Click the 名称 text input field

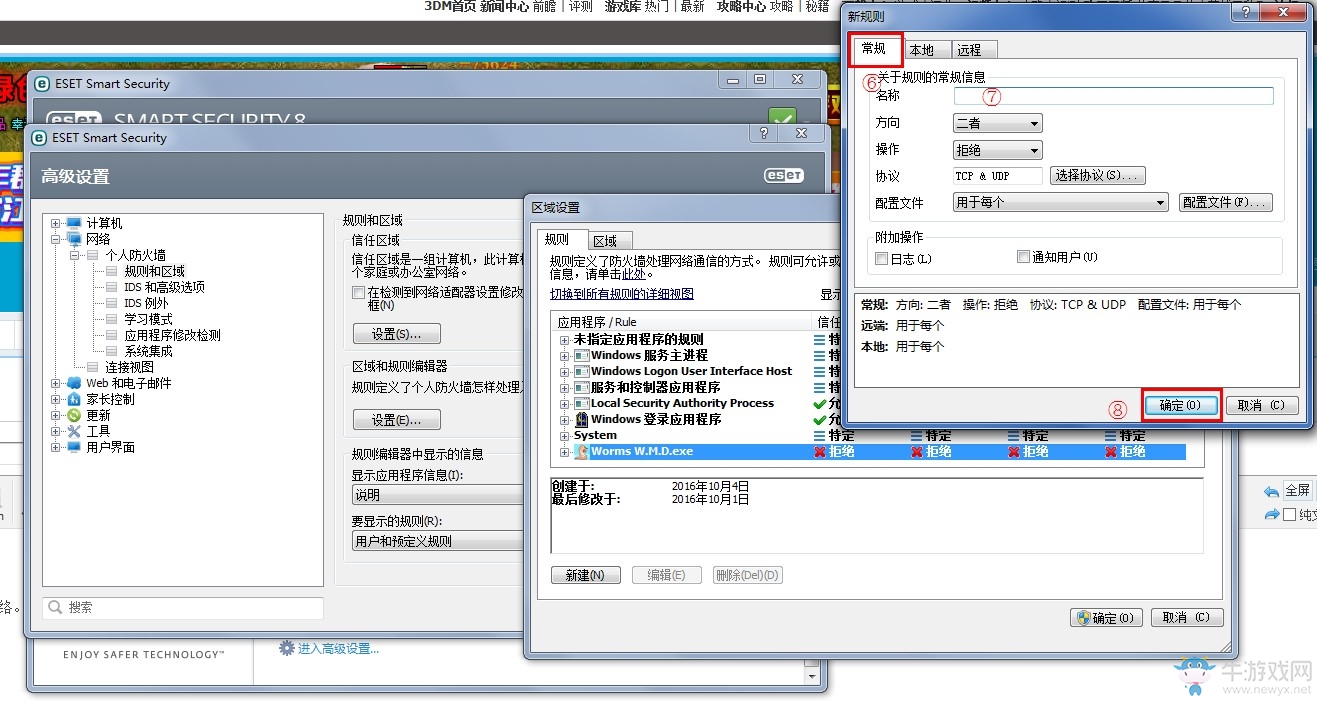coord(1113,96)
